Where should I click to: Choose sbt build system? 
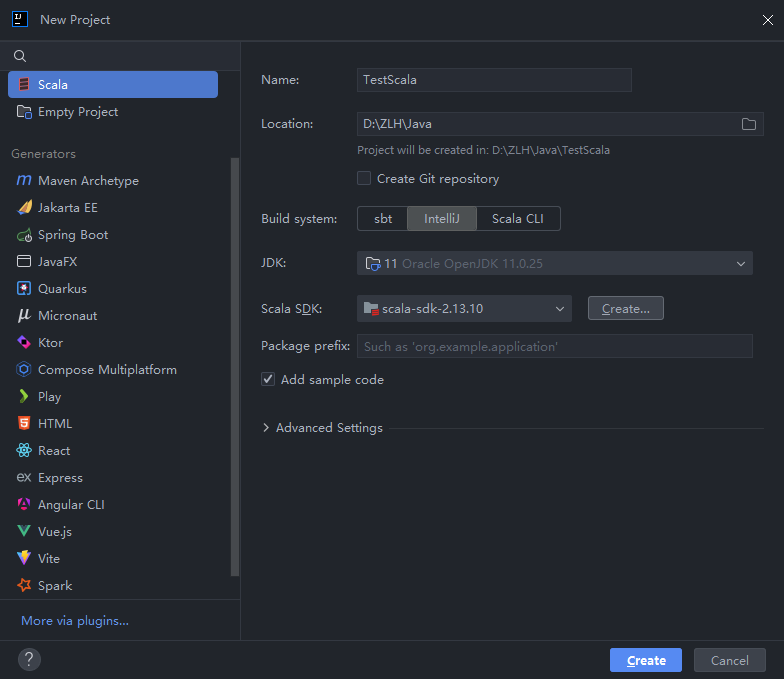click(x=383, y=218)
